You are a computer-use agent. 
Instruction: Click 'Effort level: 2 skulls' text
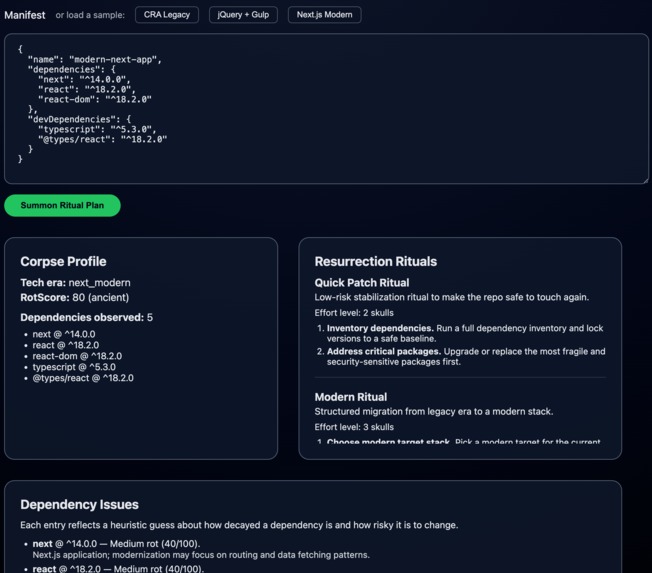(x=354, y=313)
